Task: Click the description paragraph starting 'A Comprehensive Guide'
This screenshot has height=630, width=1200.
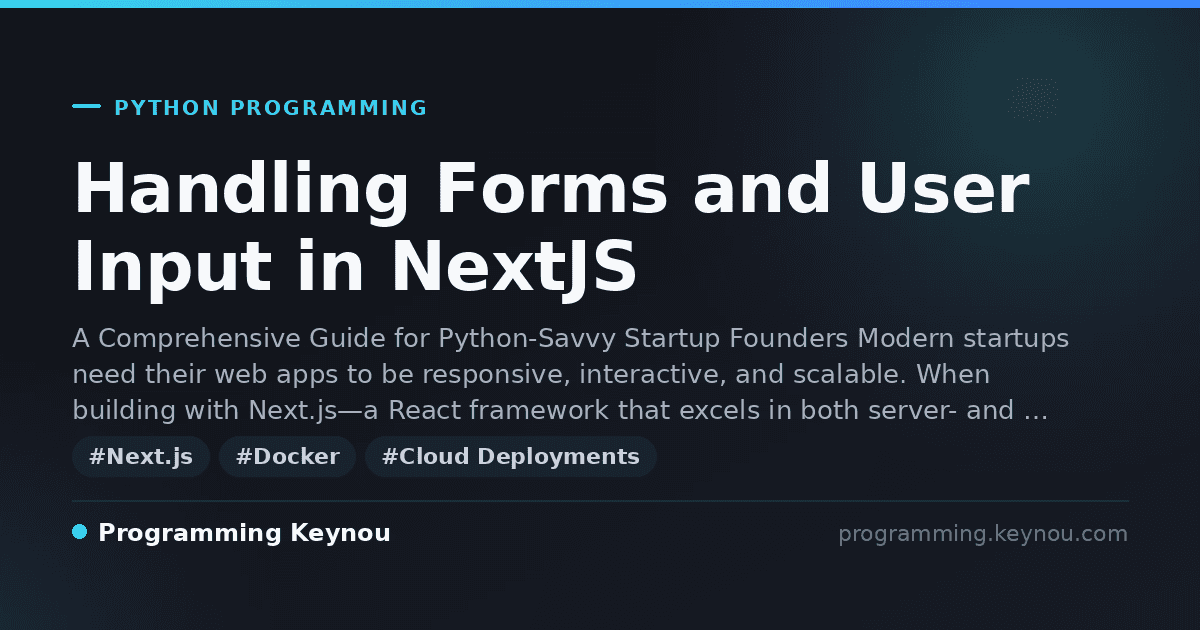Action: 571,375
